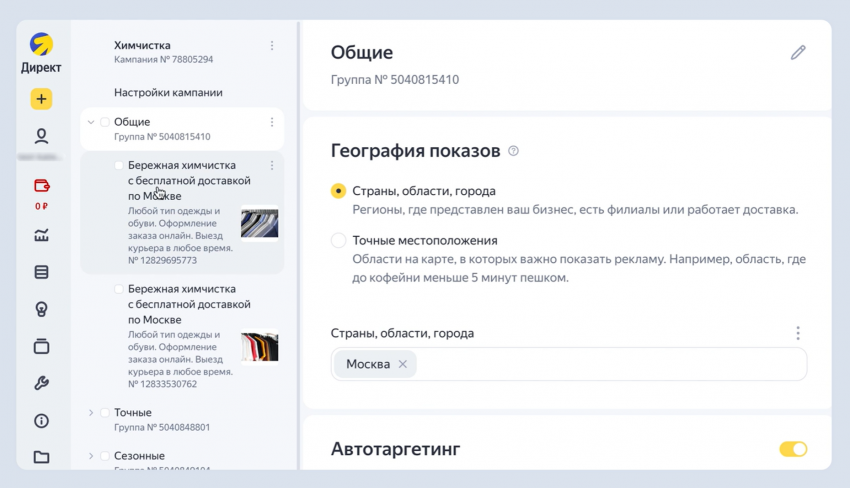The image size is (850, 488).
Task: Expand the Точные group
Action: point(91,413)
